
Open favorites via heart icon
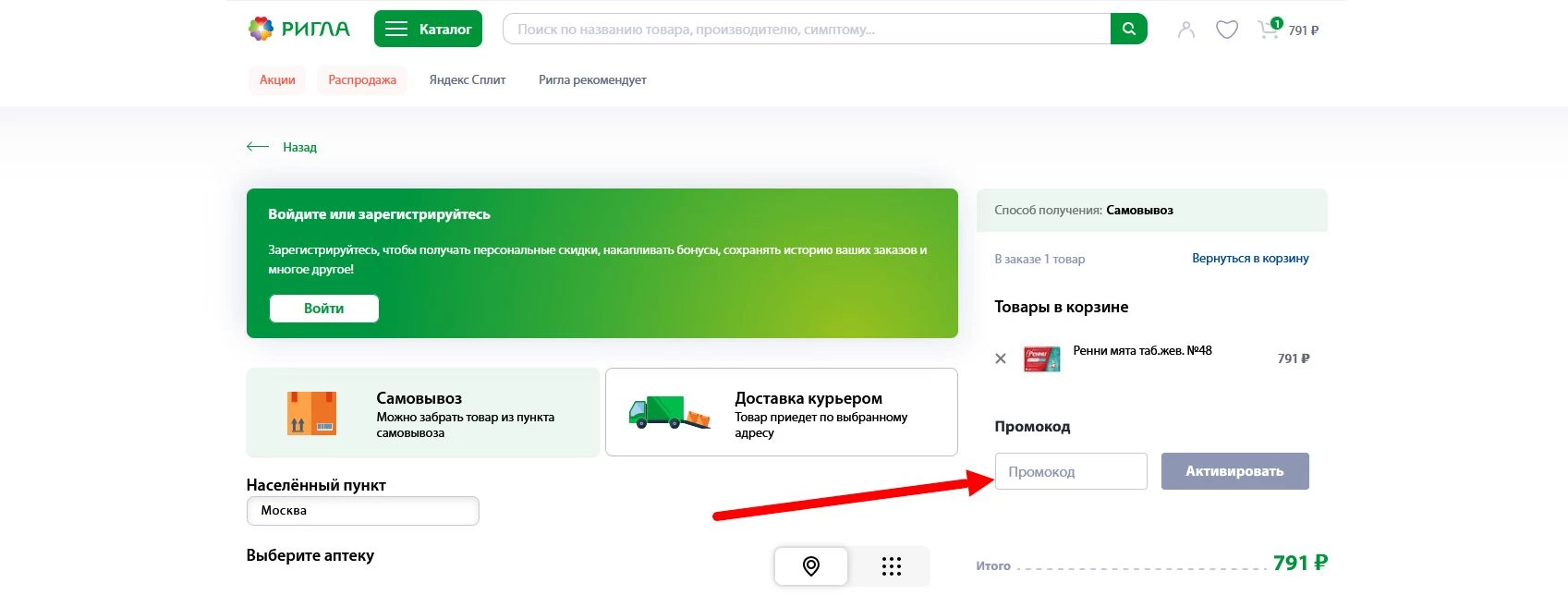point(1226,30)
